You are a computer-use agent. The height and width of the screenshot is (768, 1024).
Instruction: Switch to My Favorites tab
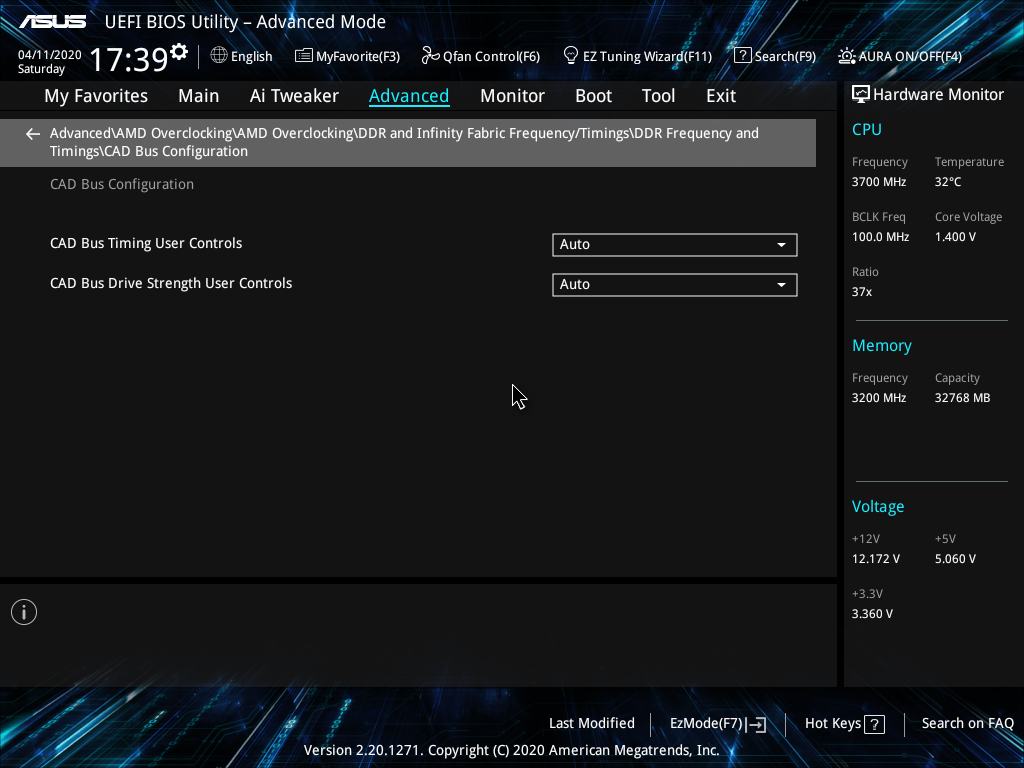point(96,96)
